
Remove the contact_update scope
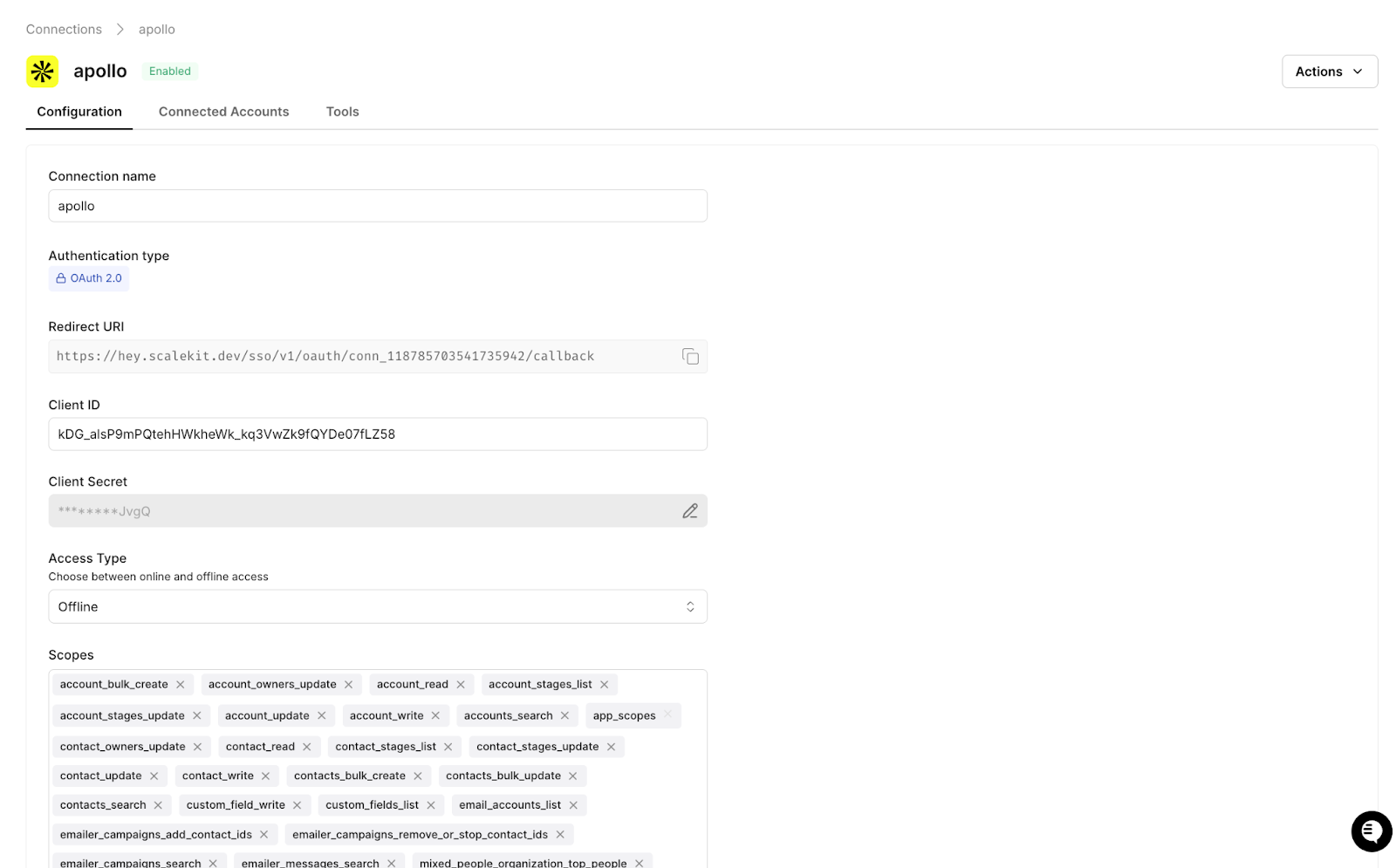[x=154, y=776]
